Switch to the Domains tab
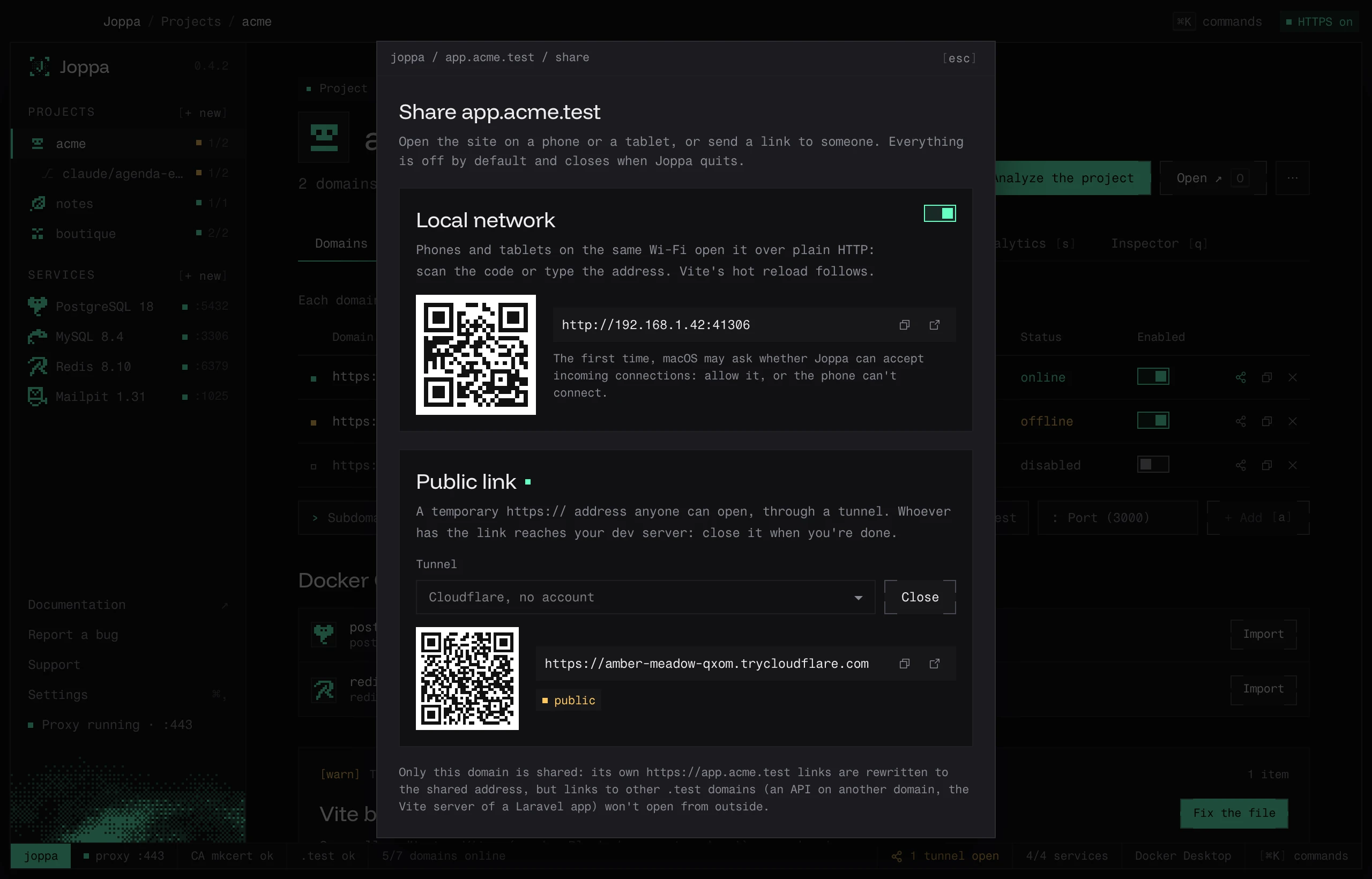This screenshot has width=1372, height=879. (x=341, y=244)
